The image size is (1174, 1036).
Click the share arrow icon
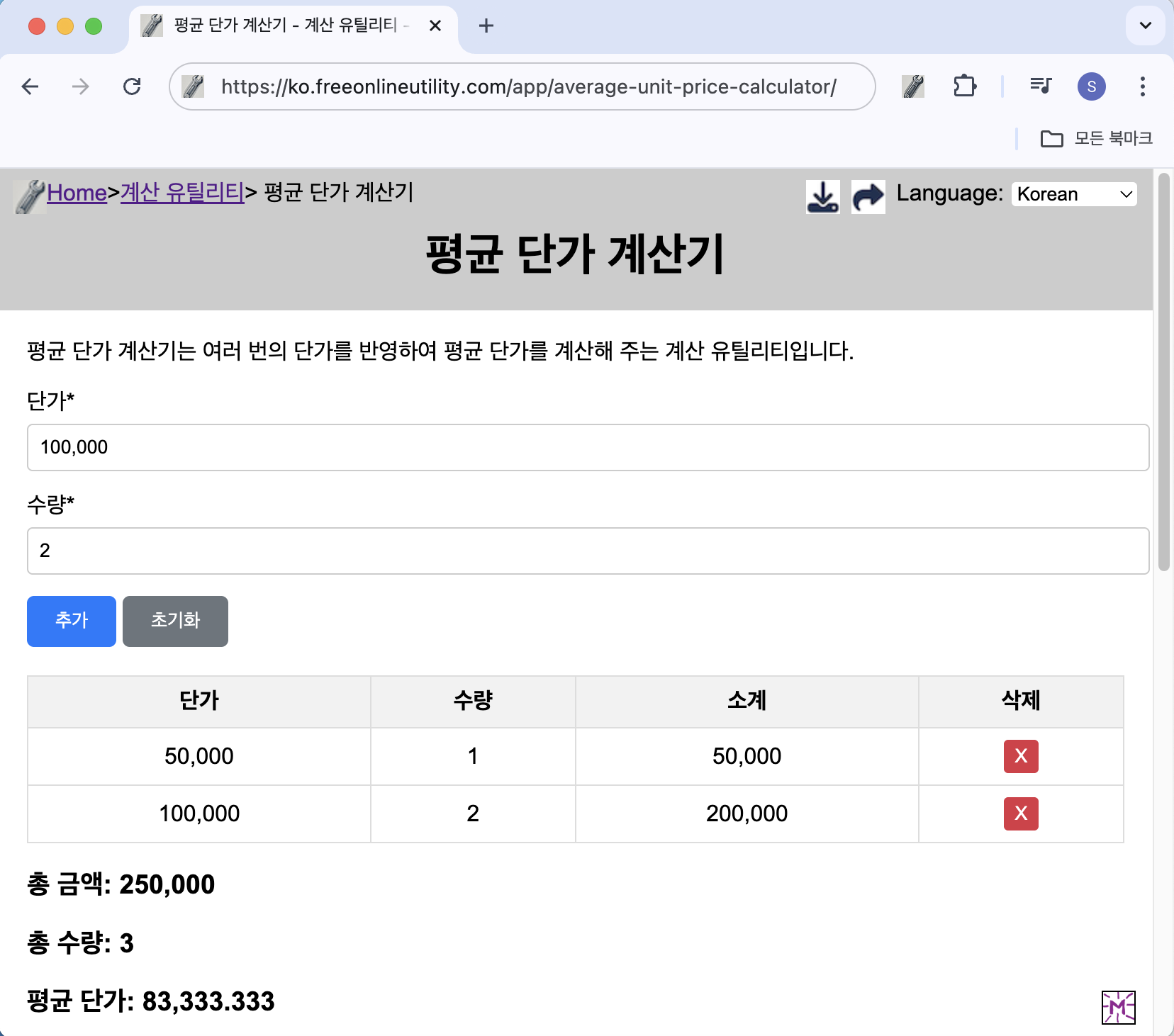[x=868, y=197]
